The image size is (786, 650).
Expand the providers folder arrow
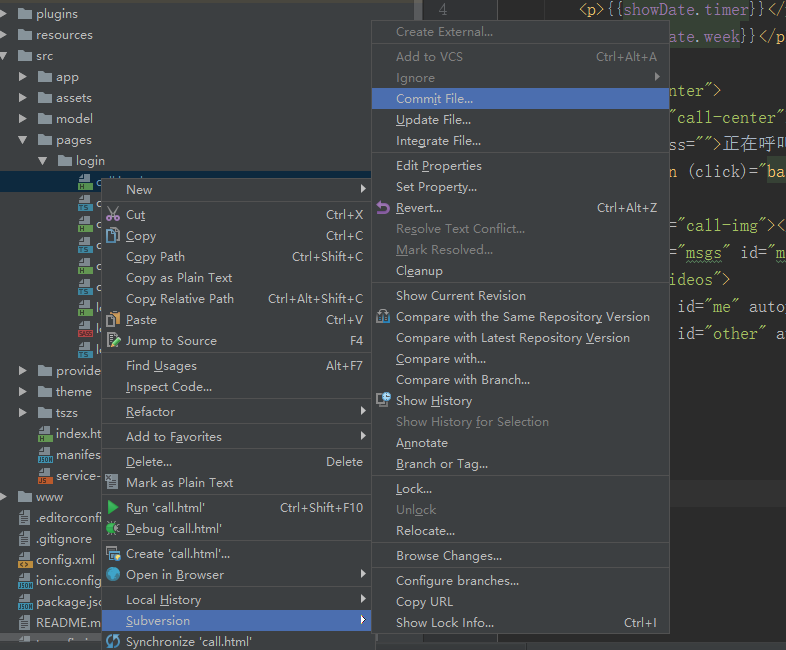pos(23,370)
